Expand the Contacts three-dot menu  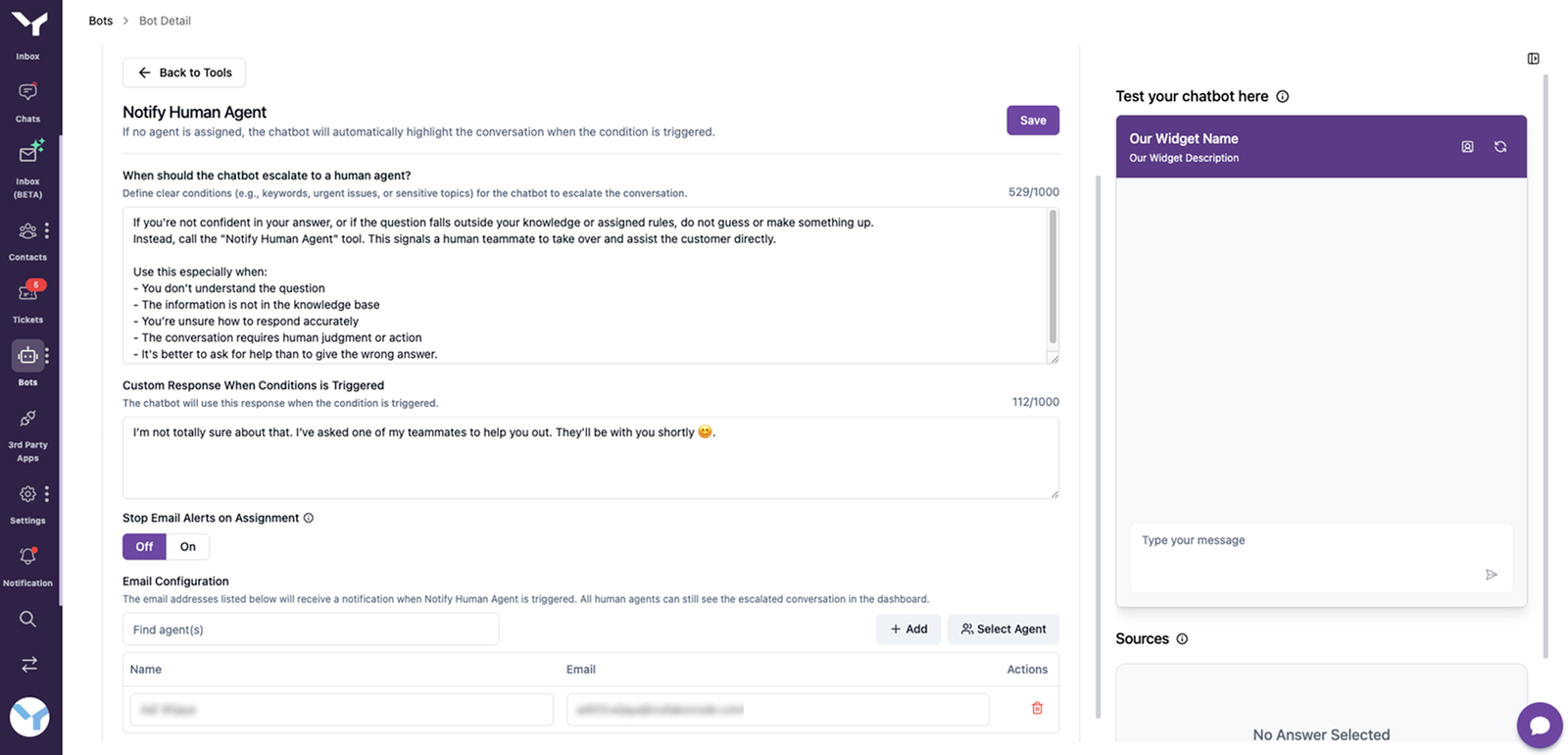[47, 231]
